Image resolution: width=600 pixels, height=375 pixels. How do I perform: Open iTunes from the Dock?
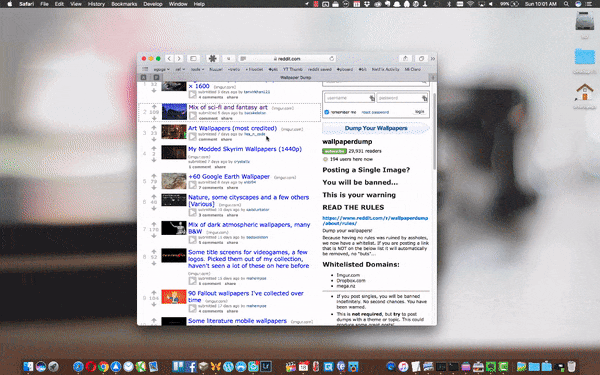coord(403,366)
